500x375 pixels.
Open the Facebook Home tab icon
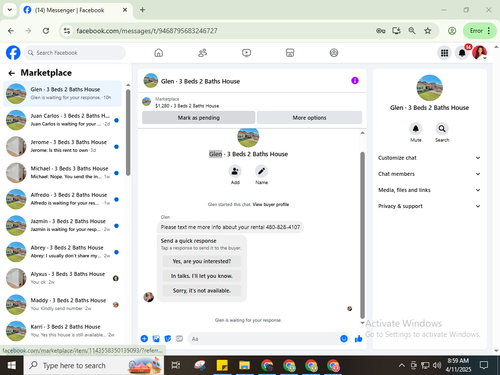pyautogui.click(x=159, y=53)
